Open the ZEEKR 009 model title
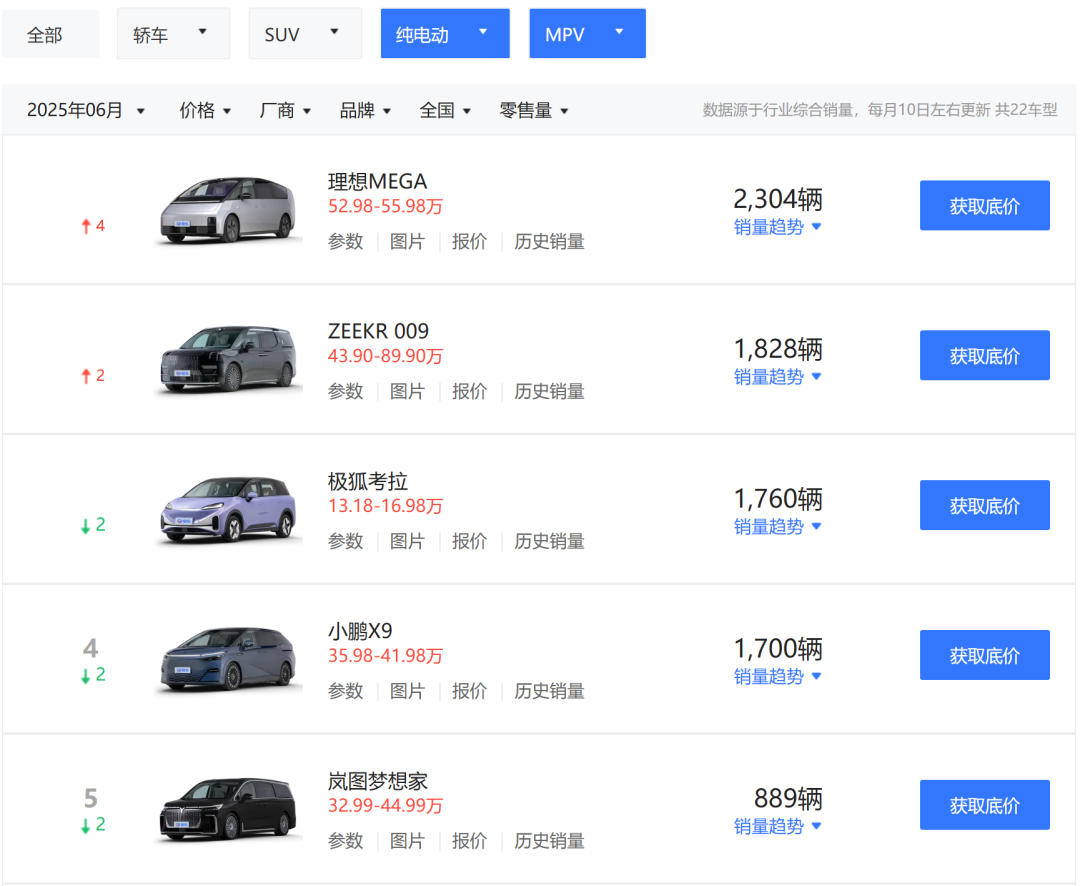Viewport: 1080px width, 886px height. coord(378,331)
